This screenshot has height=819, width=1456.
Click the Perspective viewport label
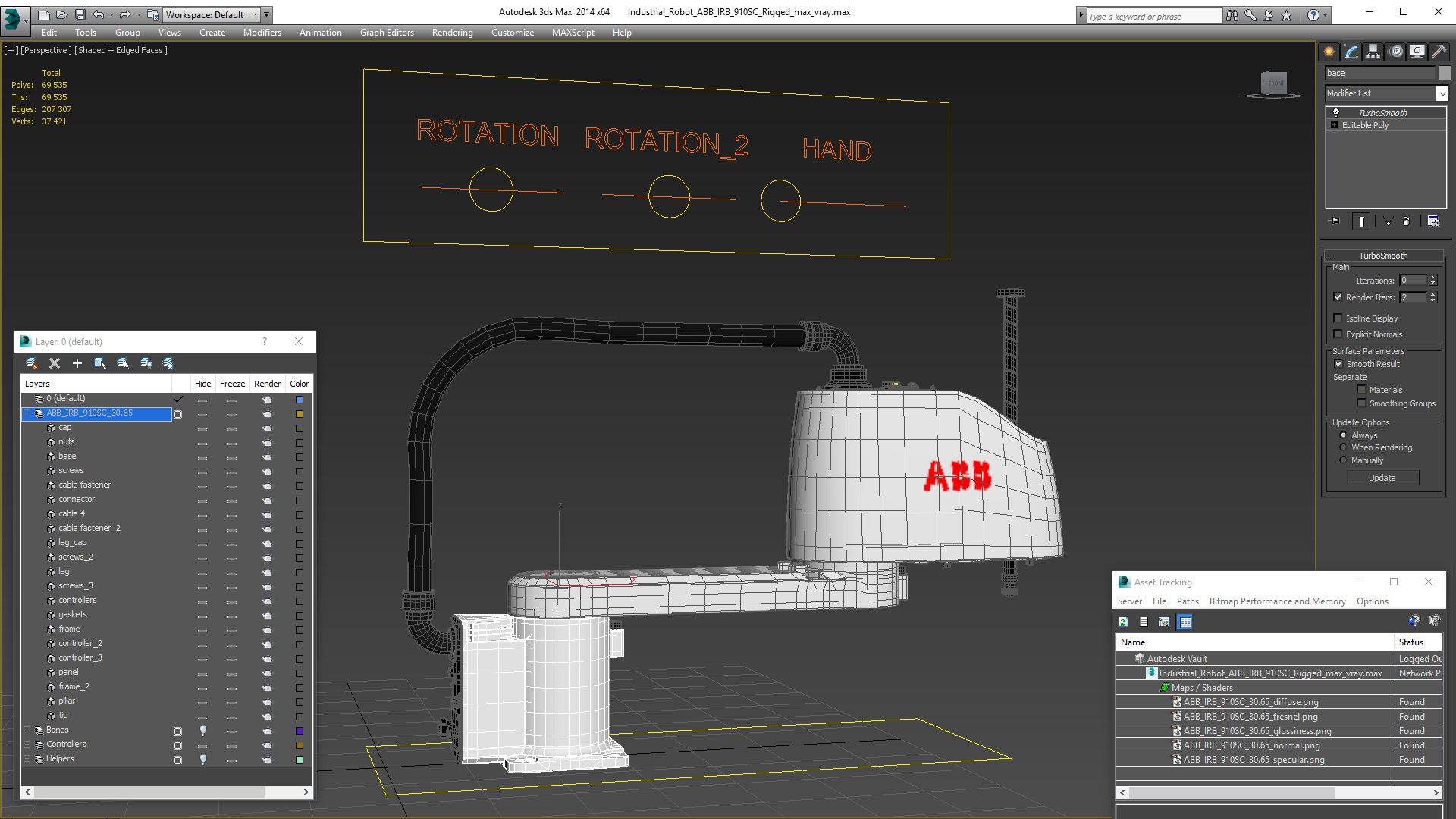(46, 50)
